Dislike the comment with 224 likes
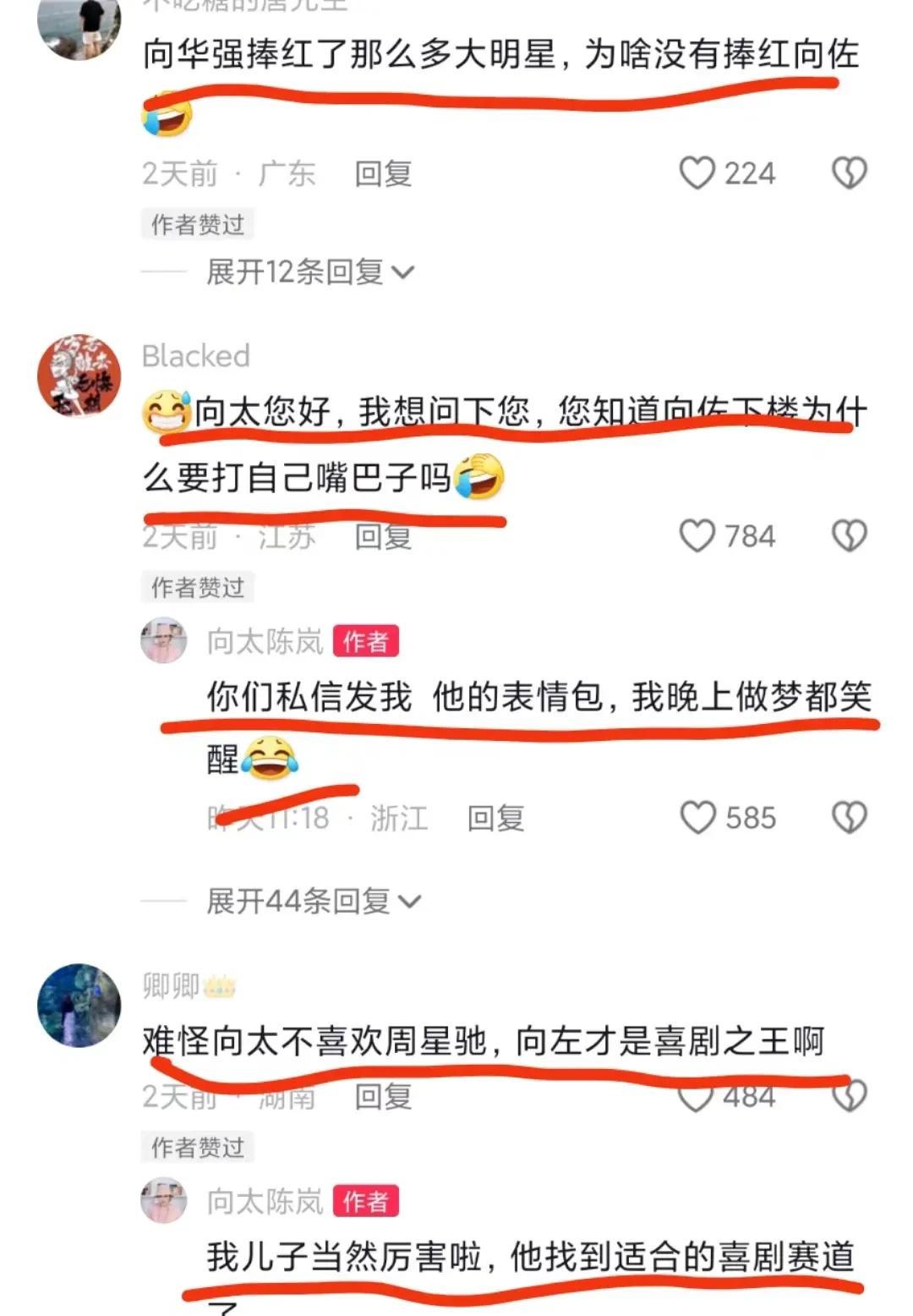 850,173
